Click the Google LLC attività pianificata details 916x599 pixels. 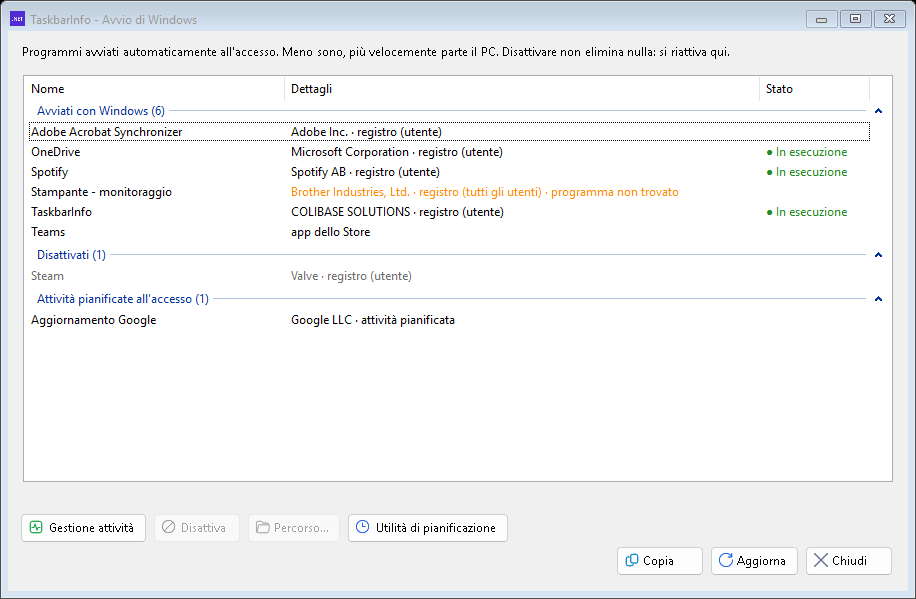point(373,320)
